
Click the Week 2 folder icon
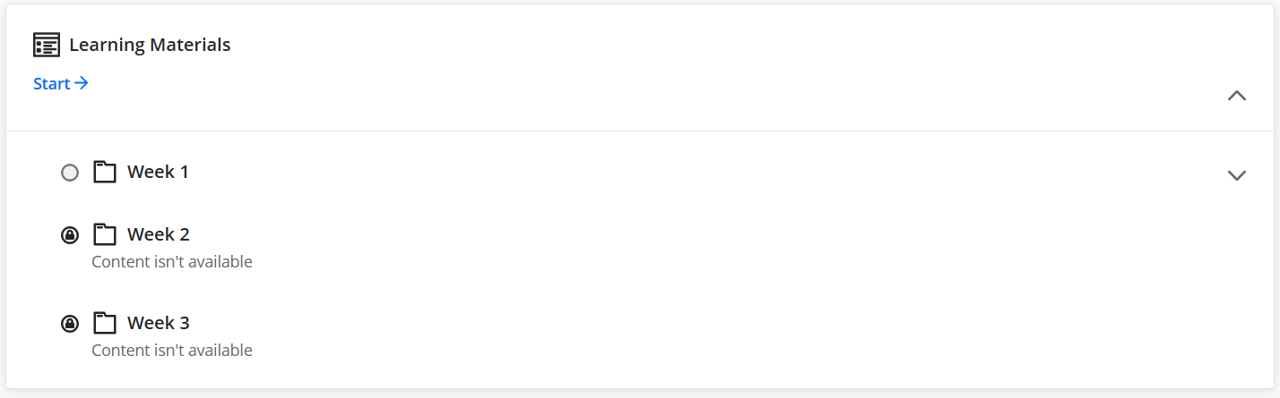pyautogui.click(x=105, y=235)
